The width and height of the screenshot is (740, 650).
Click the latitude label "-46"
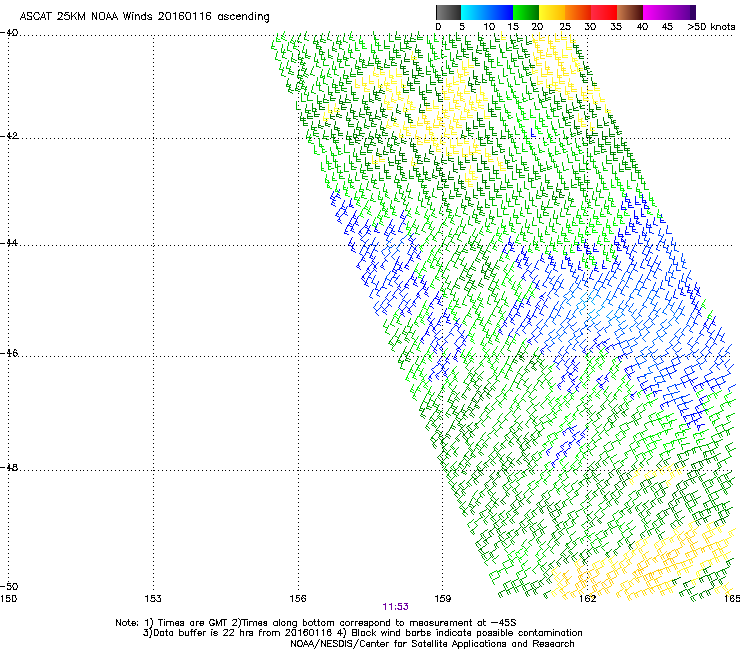pos(9,353)
